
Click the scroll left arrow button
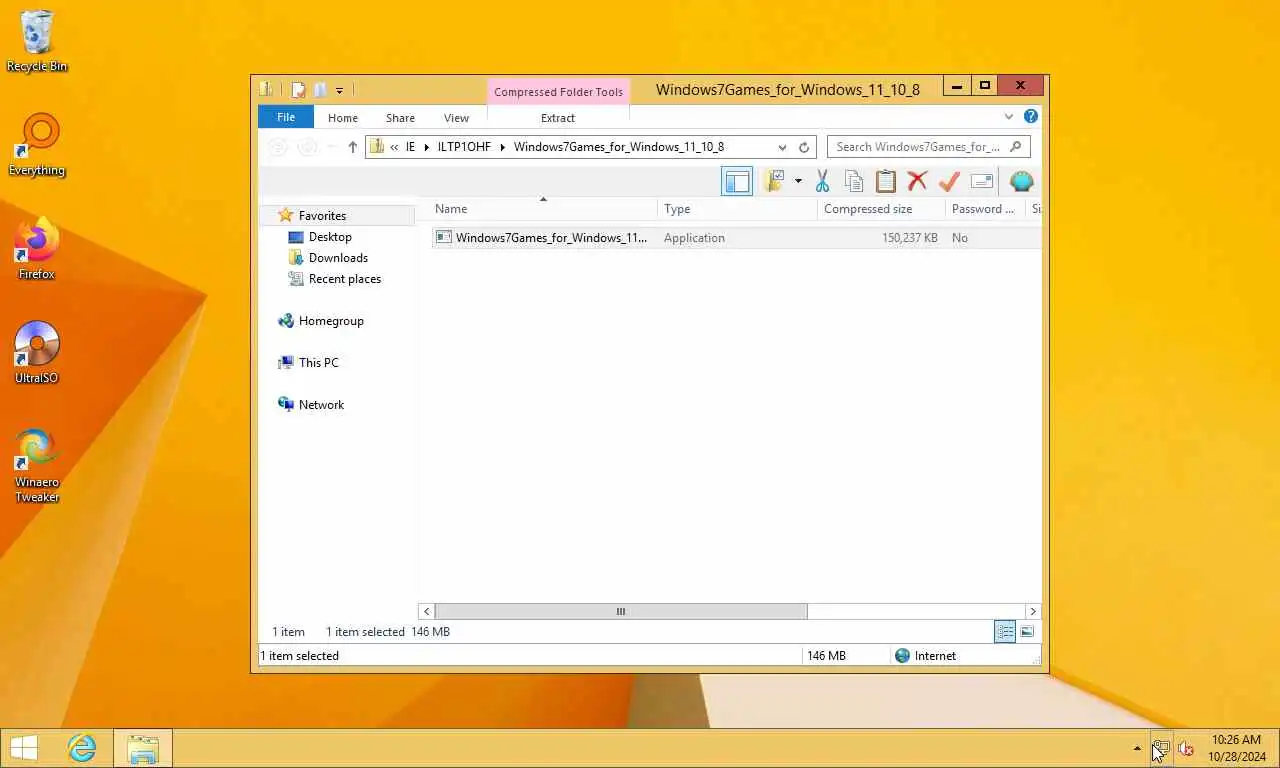tap(427, 611)
